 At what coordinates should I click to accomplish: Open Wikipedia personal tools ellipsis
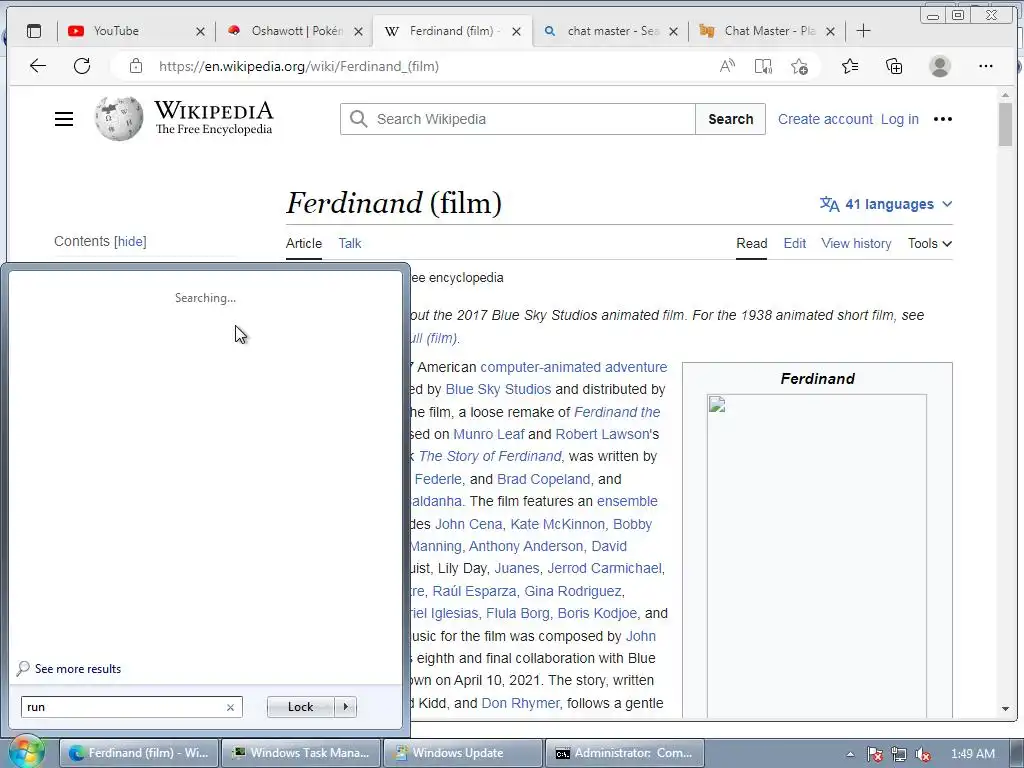(x=942, y=119)
